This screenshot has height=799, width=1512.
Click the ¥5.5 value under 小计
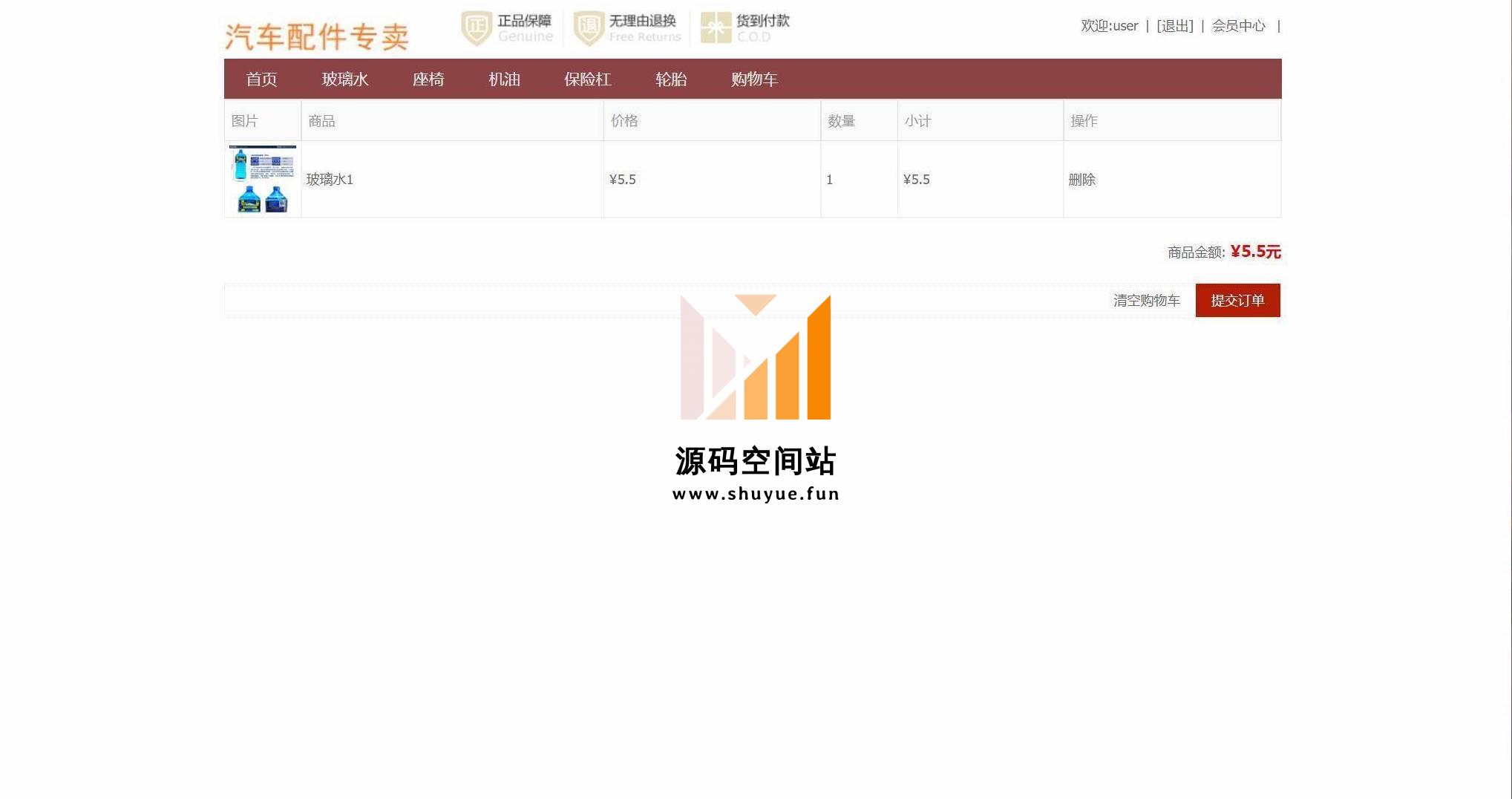point(917,180)
